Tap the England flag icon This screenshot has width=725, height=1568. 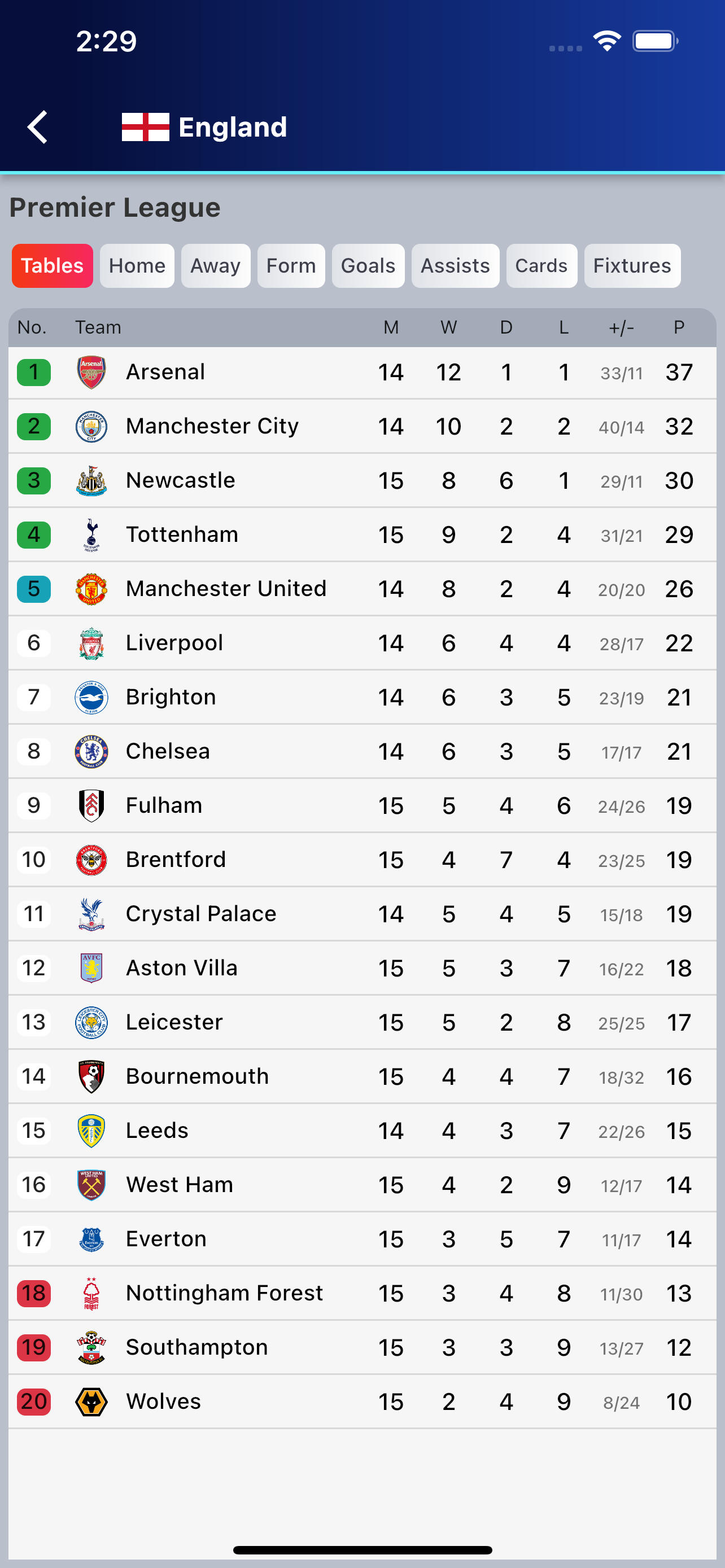point(145,127)
